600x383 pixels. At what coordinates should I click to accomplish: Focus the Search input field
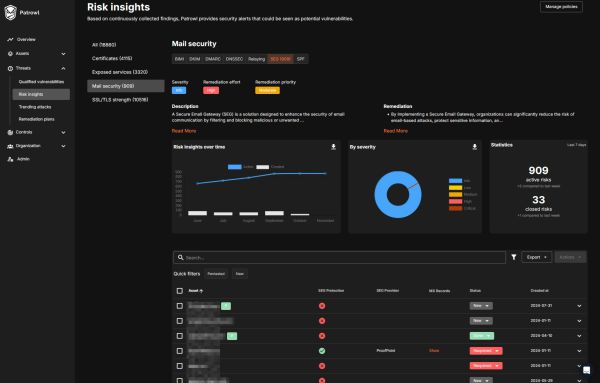point(339,258)
